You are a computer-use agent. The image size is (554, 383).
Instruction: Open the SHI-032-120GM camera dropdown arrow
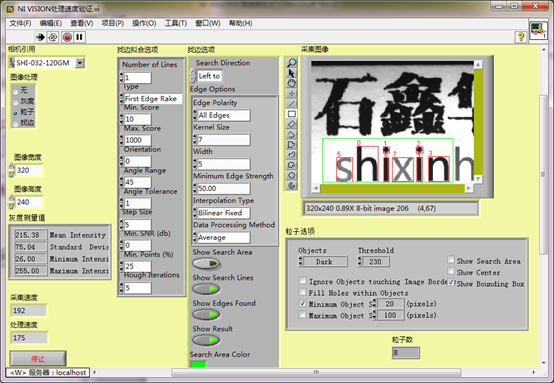point(80,63)
